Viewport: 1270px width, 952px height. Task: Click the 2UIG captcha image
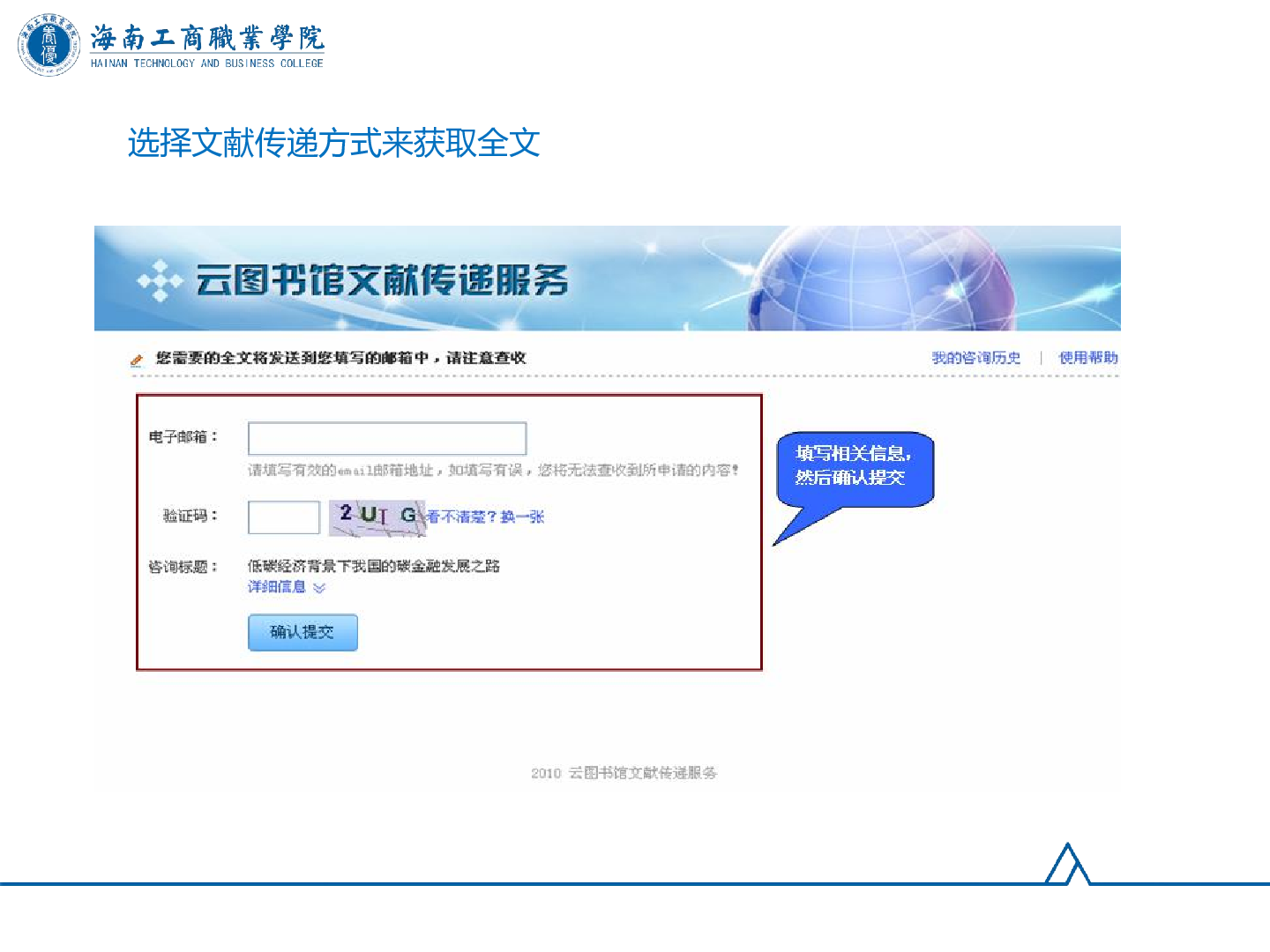[377, 517]
